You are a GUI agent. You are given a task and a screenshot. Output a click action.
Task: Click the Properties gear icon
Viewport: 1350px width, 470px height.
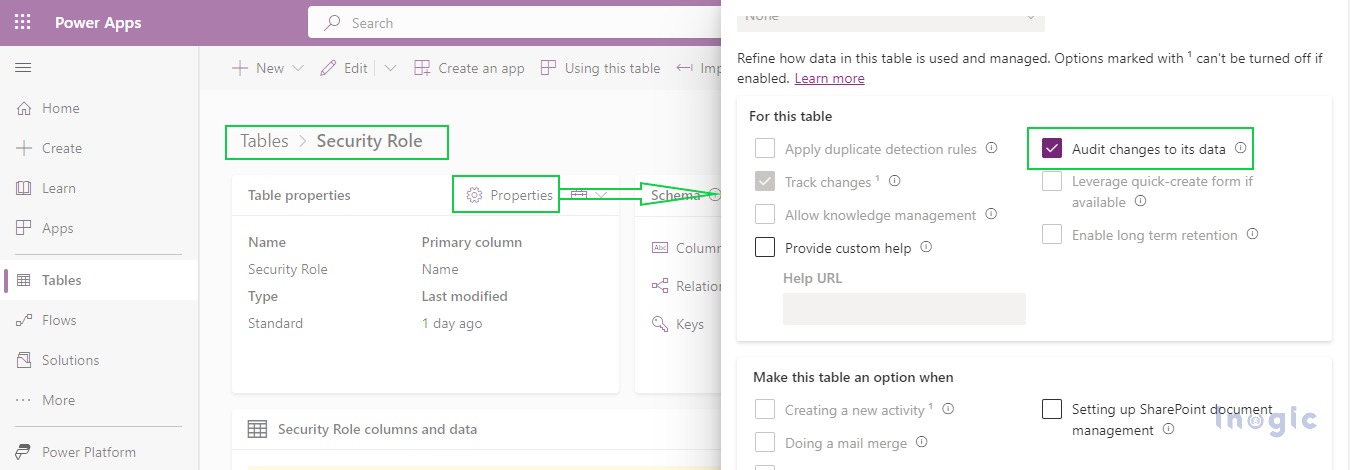click(475, 195)
